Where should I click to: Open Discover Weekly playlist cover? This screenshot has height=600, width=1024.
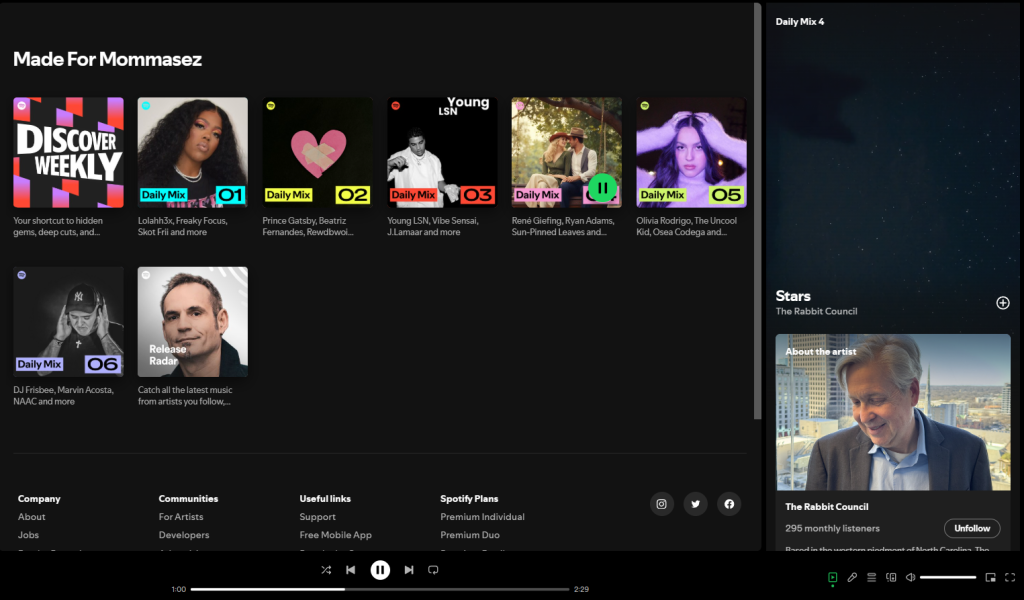(x=69, y=153)
